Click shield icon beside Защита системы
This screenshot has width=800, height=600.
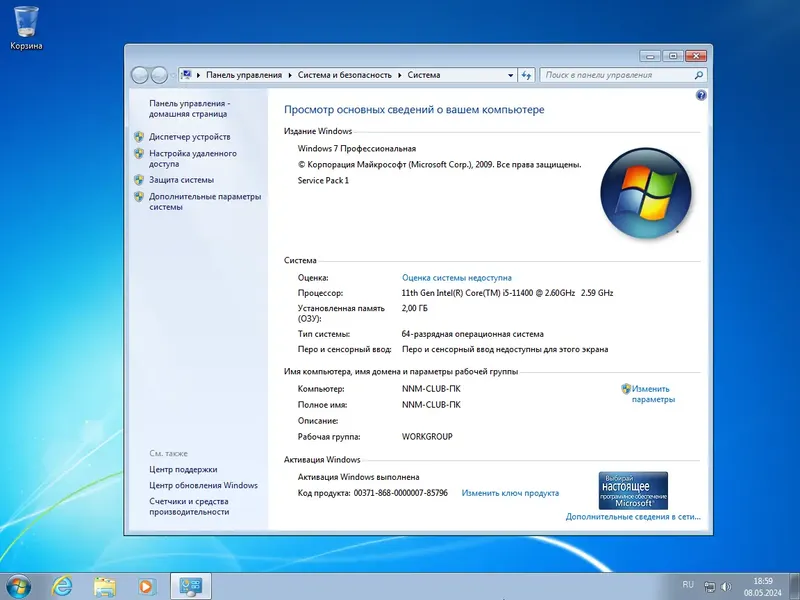point(139,180)
